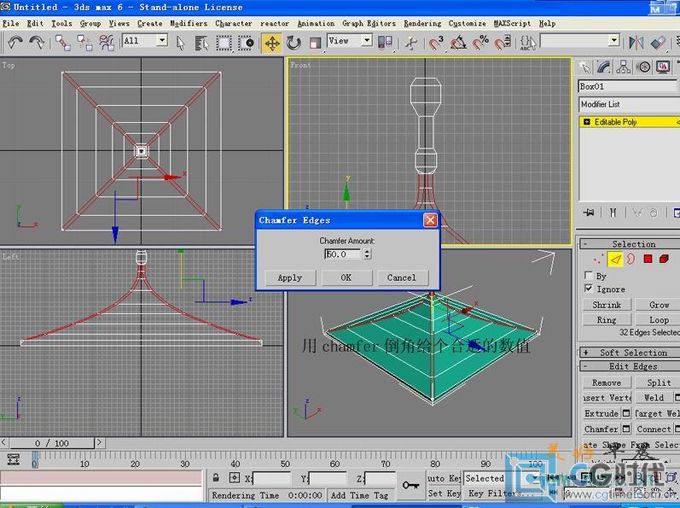Click Apply in Chamfer Edges dialog

tap(290, 278)
